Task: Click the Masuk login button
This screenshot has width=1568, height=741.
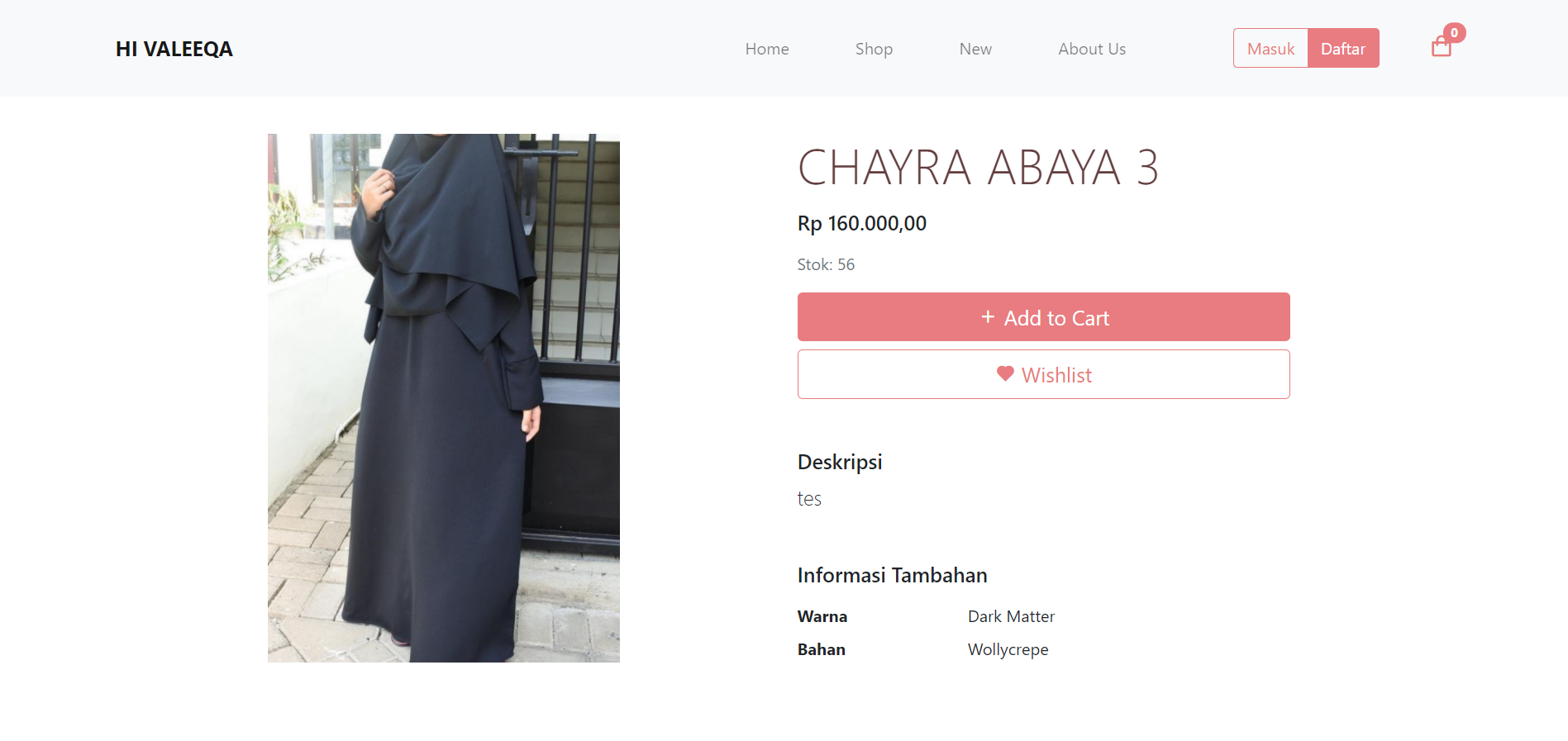Action: [1270, 48]
